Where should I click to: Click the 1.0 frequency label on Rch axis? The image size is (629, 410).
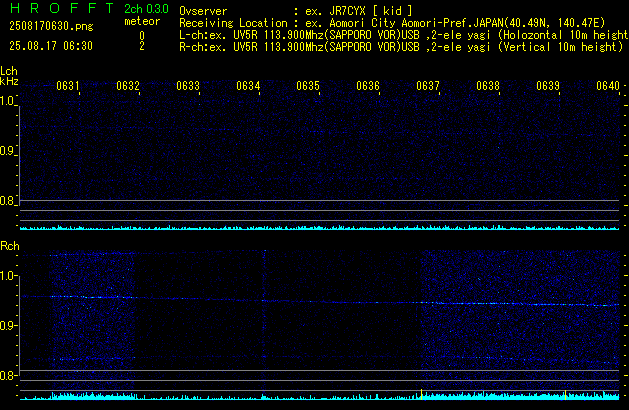point(7,276)
